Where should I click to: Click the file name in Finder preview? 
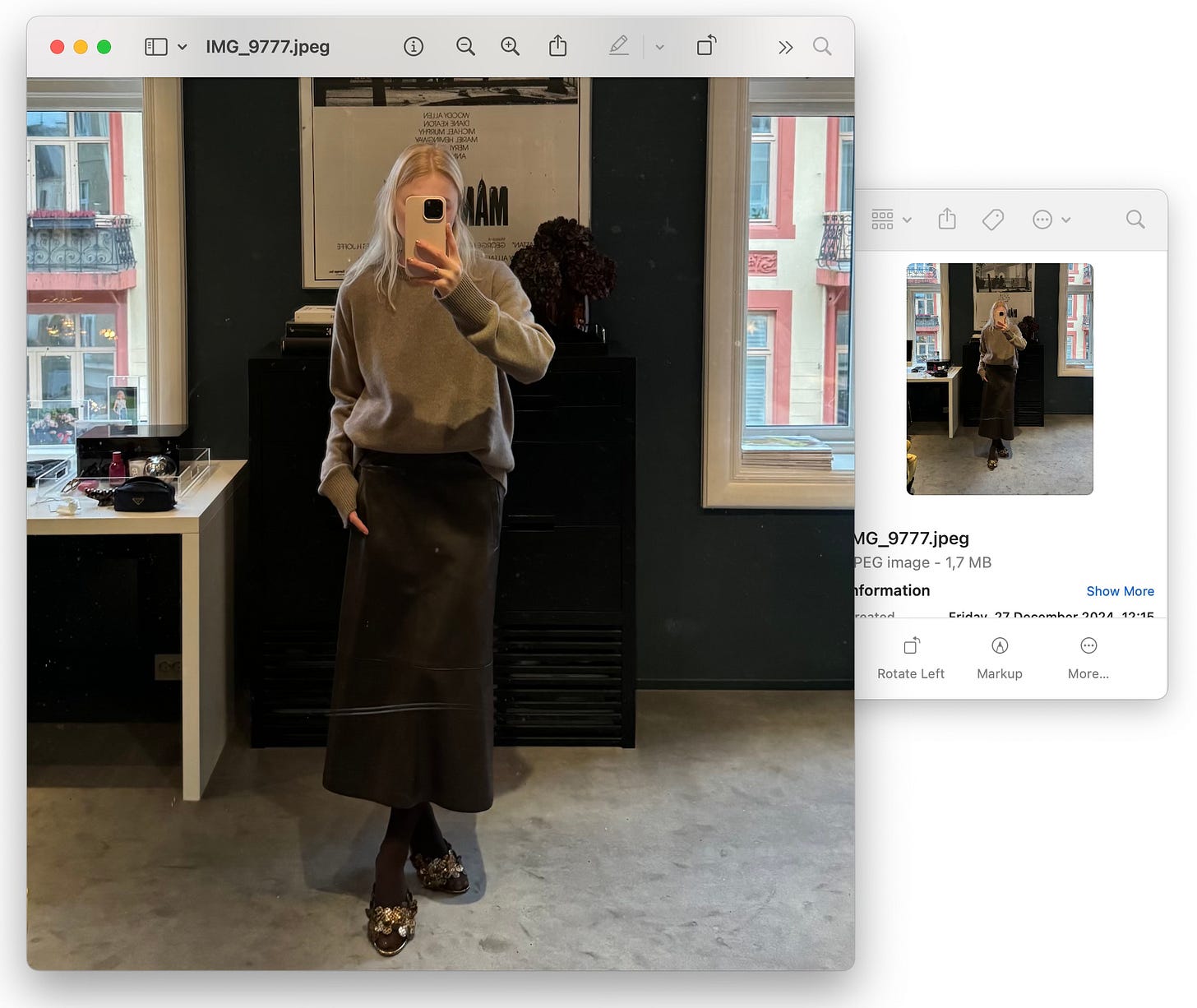[x=913, y=539]
